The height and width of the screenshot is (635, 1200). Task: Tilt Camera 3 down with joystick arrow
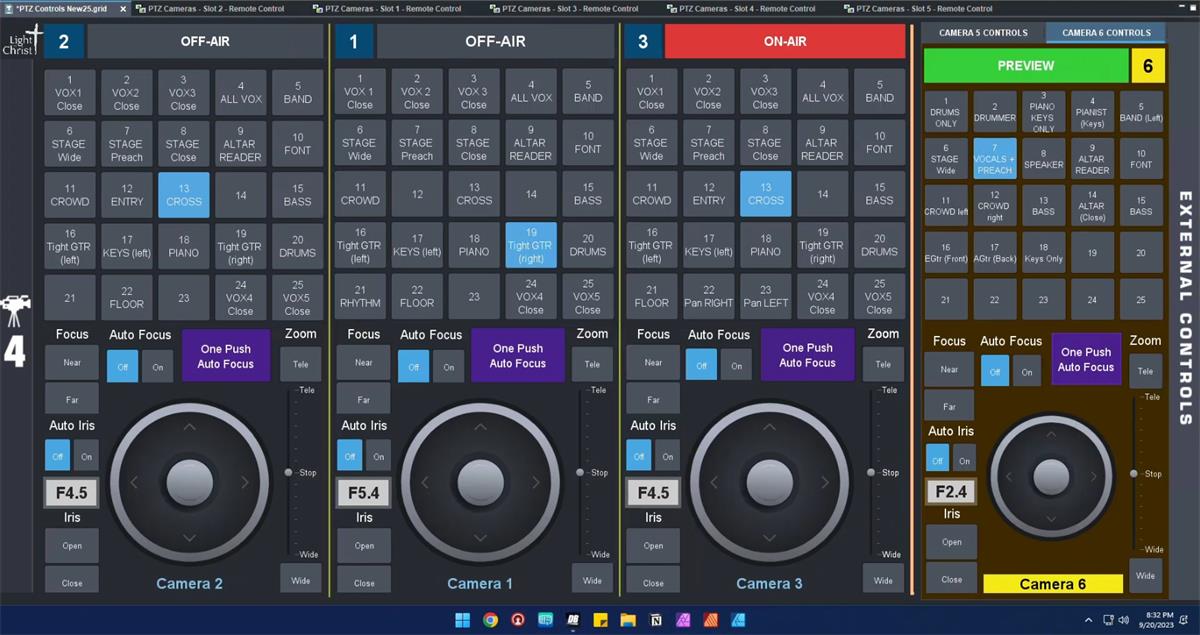[x=770, y=539]
